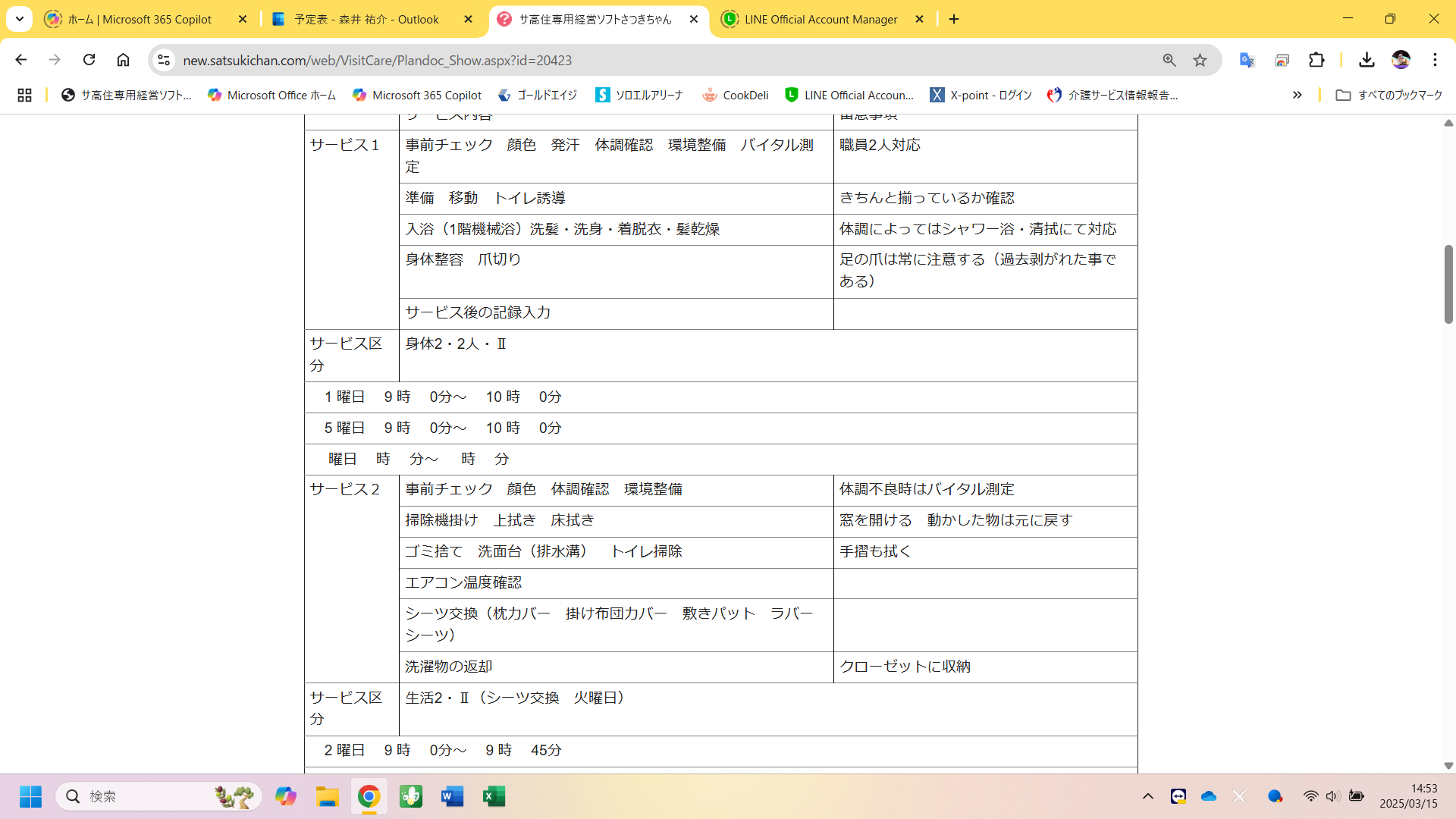Open Excel from the taskbar
Image resolution: width=1456 pixels, height=819 pixels.
tap(494, 796)
